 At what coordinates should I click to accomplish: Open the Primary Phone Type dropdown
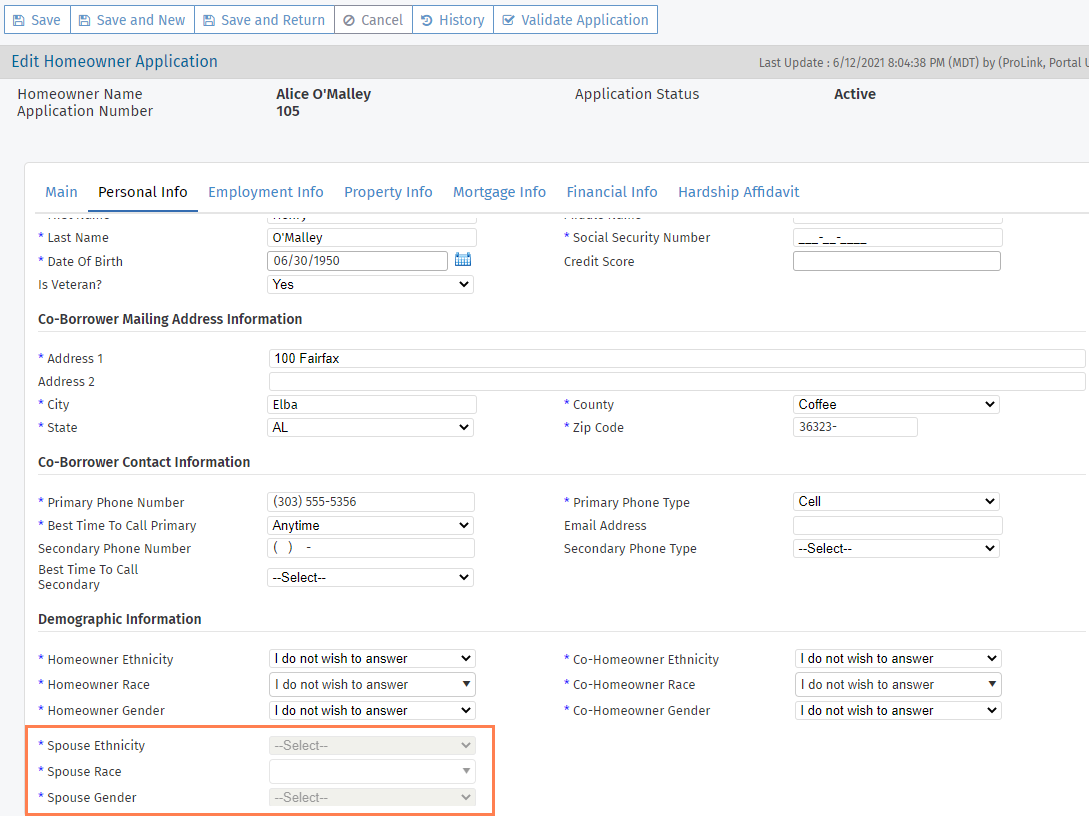pyautogui.click(x=896, y=502)
